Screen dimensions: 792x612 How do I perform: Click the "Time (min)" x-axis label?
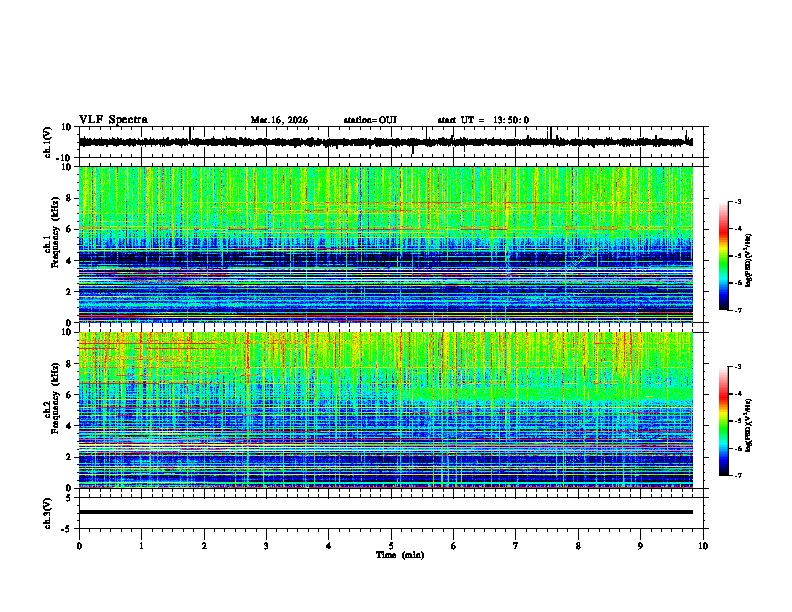click(400, 555)
